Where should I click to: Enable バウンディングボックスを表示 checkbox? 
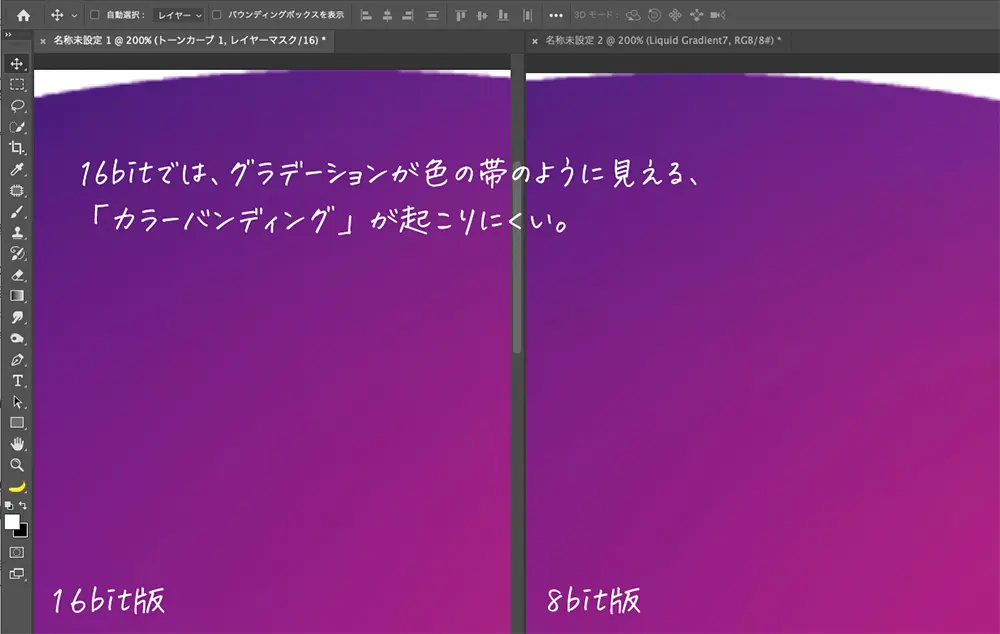pyautogui.click(x=217, y=15)
